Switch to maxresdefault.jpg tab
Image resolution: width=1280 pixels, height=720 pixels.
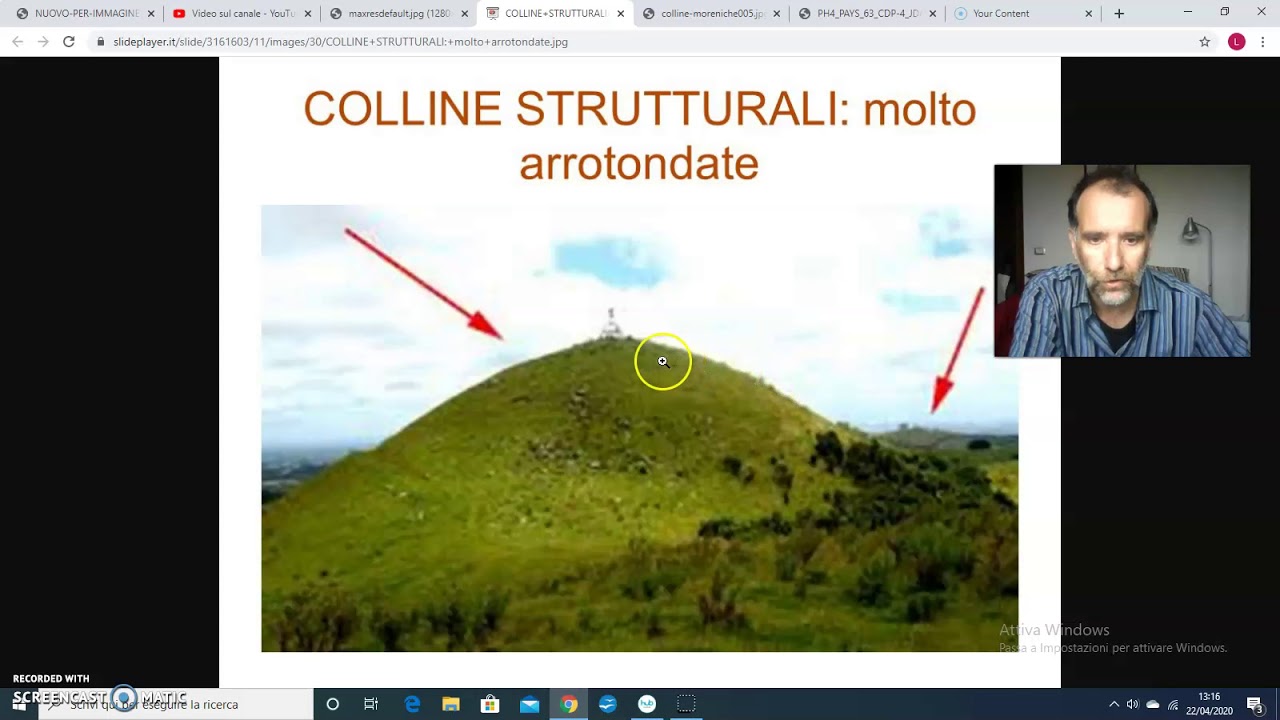tap(399, 14)
